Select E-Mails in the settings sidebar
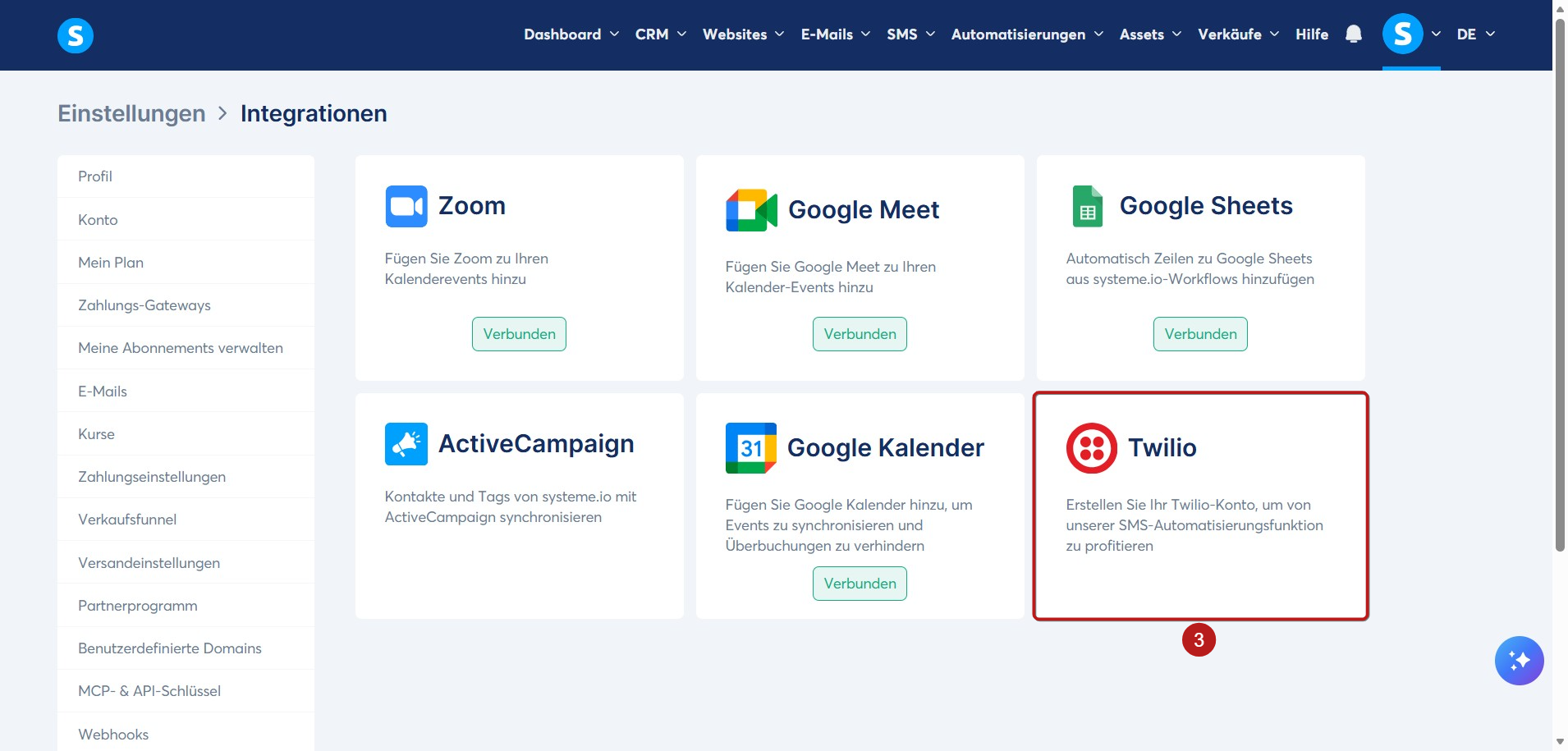Image resolution: width=1568 pixels, height=751 pixels. pyautogui.click(x=186, y=392)
